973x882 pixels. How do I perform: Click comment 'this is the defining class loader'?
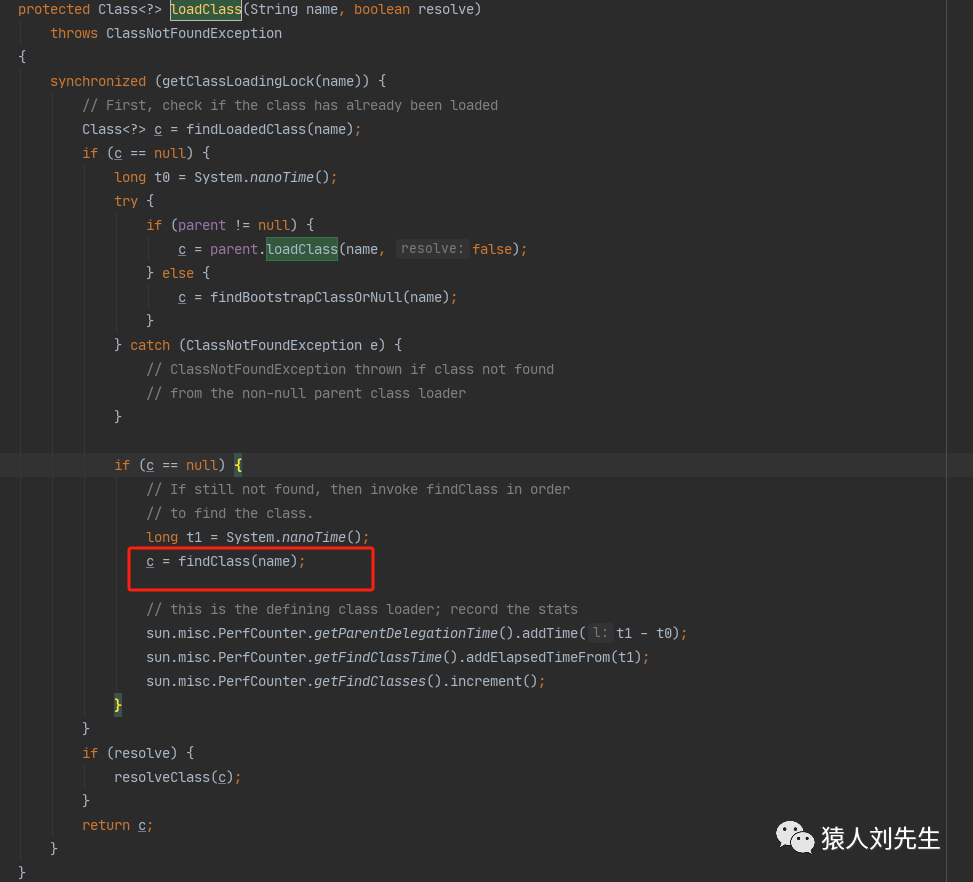(x=362, y=610)
